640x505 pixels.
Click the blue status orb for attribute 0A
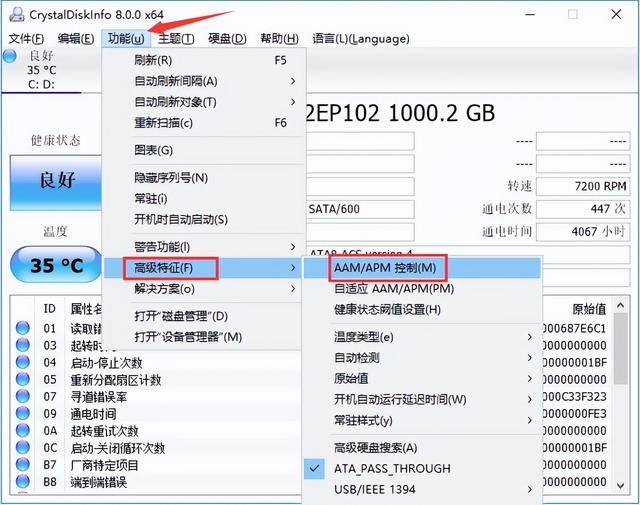(23, 430)
